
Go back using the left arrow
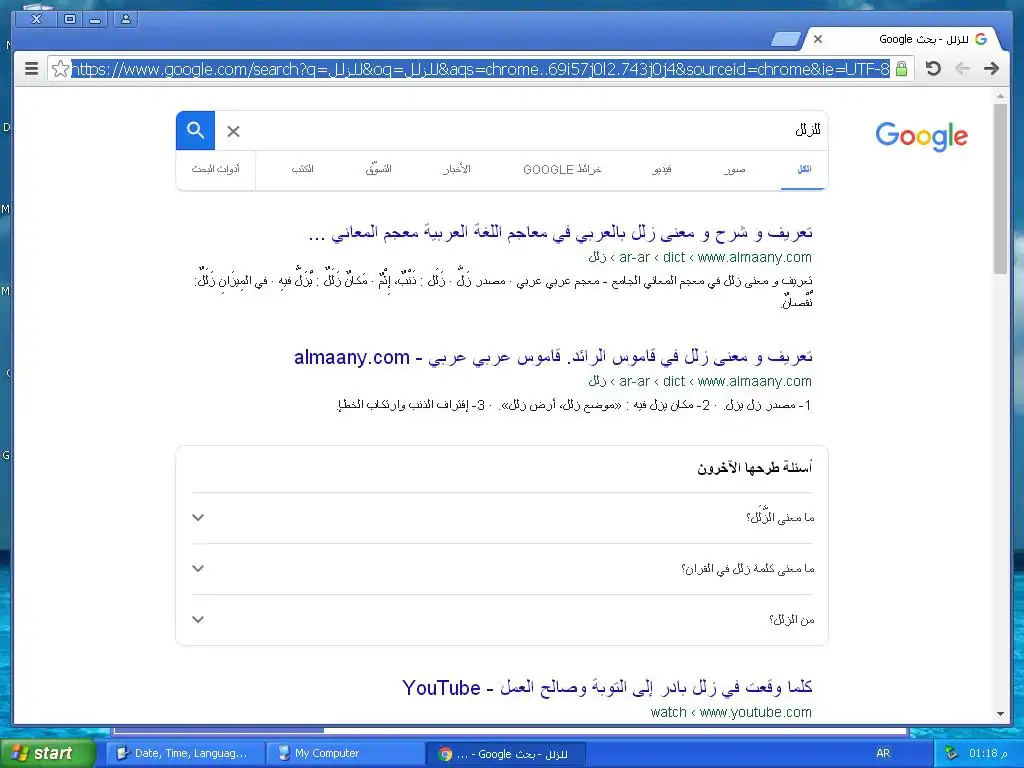(962, 68)
